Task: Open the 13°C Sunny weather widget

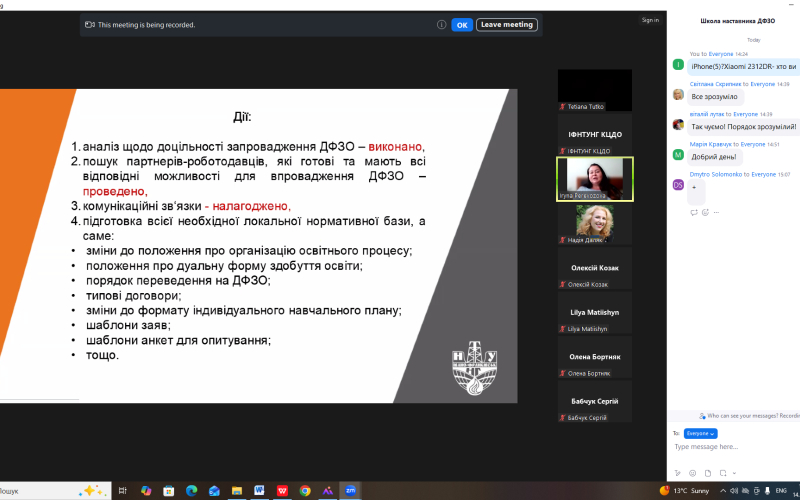Action: (684, 491)
